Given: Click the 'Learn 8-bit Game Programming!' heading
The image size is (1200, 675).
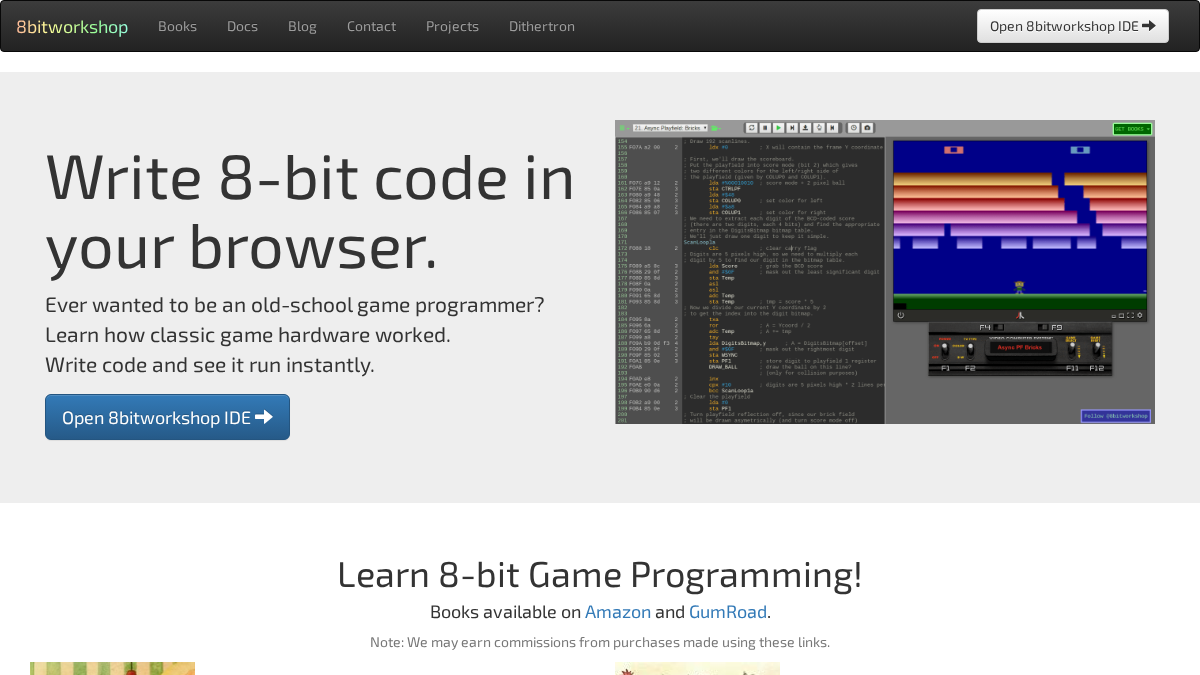Looking at the screenshot, I should 600,575.
